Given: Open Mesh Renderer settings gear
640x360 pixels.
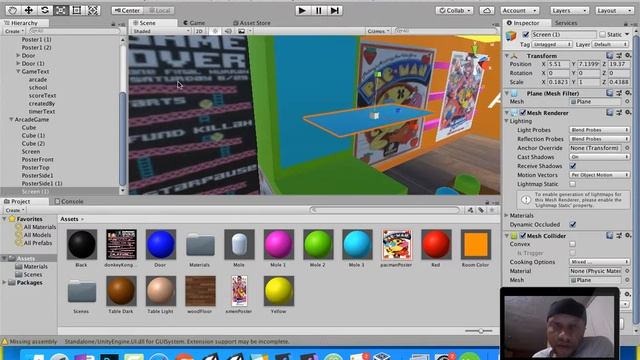Looking at the screenshot, I should 628,113.
